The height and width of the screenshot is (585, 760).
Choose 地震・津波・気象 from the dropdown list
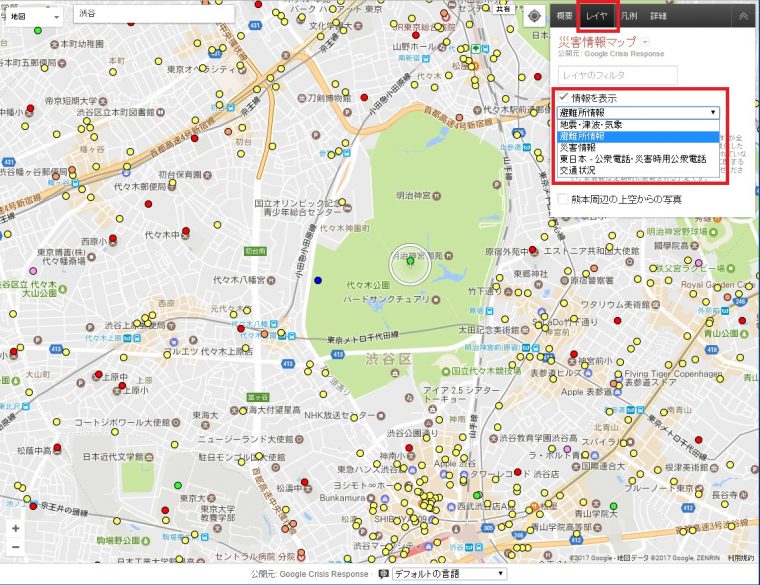(x=638, y=125)
